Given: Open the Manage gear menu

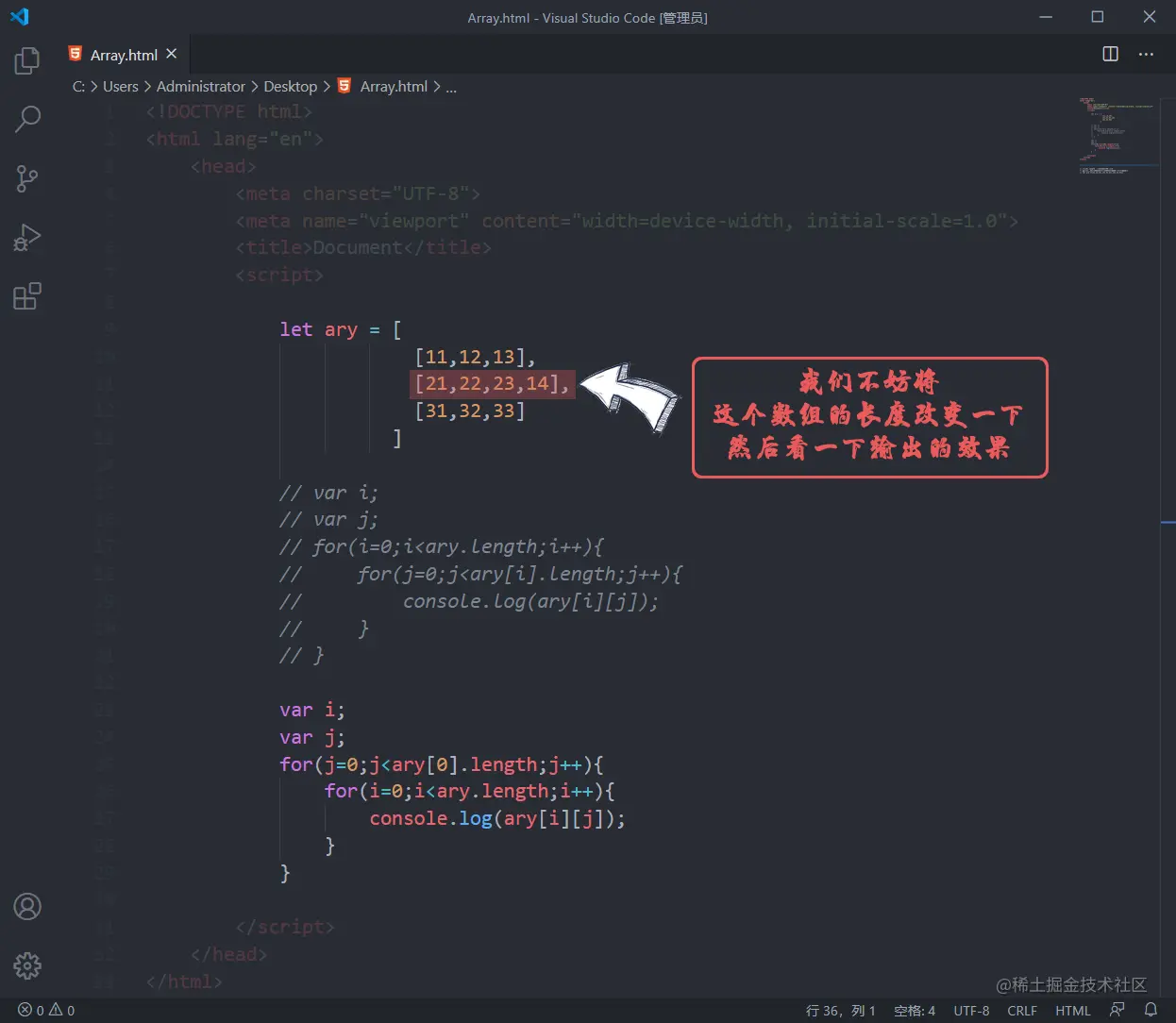Looking at the screenshot, I should 27,965.
